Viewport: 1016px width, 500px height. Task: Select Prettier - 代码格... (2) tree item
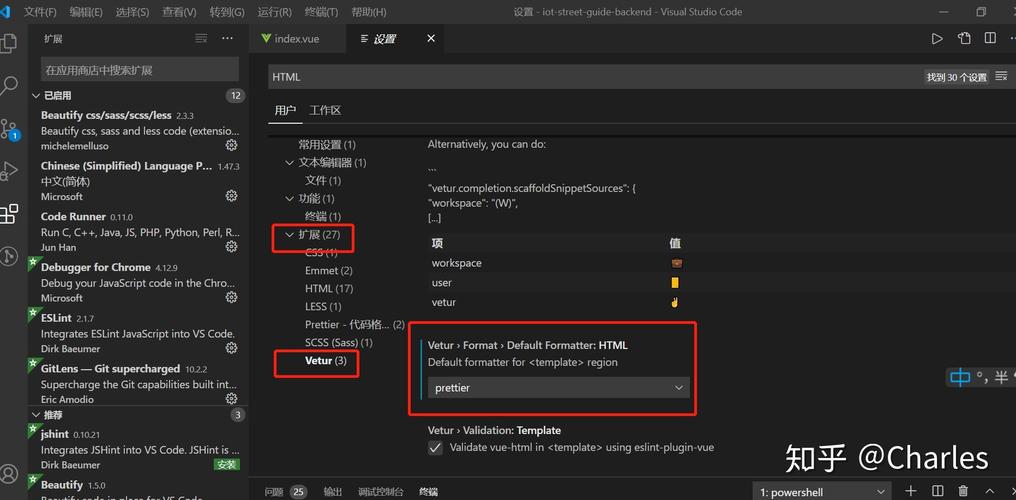pyautogui.click(x=355, y=324)
